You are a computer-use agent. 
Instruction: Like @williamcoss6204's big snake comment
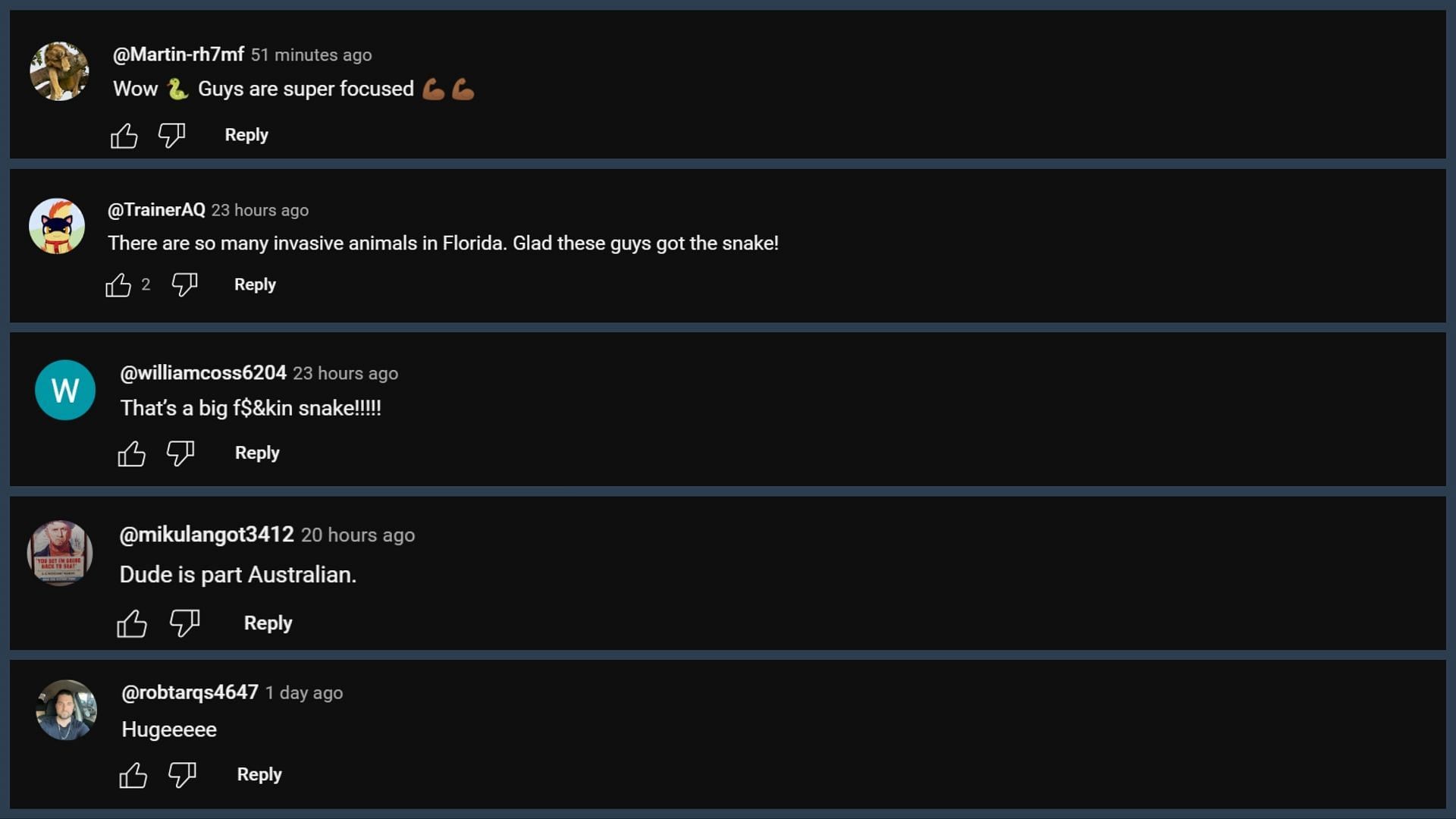tap(131, 453)
